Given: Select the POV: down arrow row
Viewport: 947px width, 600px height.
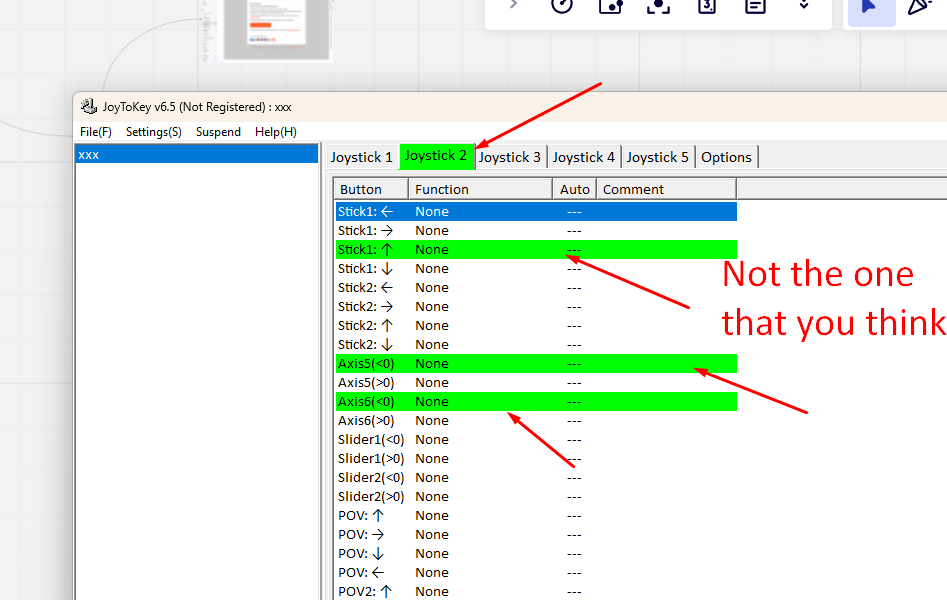Looking at the screenshot, I should pyautogui.click(x=536, y=554).
